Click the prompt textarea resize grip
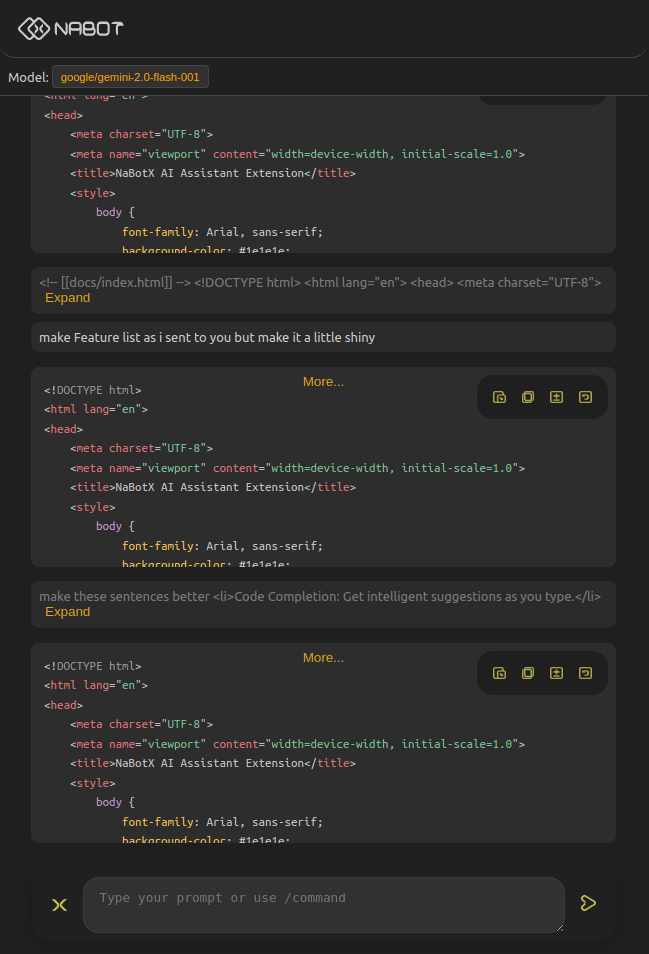Screen dimensions: 649x954 [560, 928]
